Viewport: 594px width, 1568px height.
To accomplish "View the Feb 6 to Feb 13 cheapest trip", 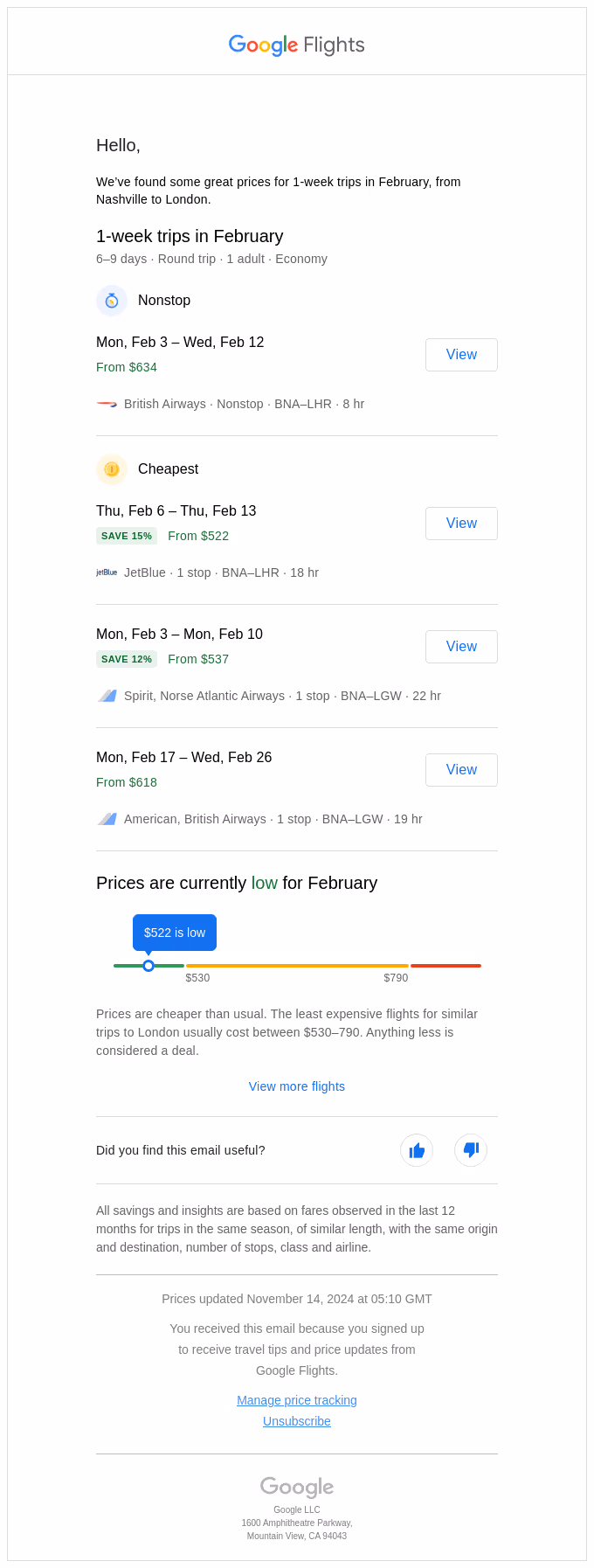I will [x=461, y=523].
